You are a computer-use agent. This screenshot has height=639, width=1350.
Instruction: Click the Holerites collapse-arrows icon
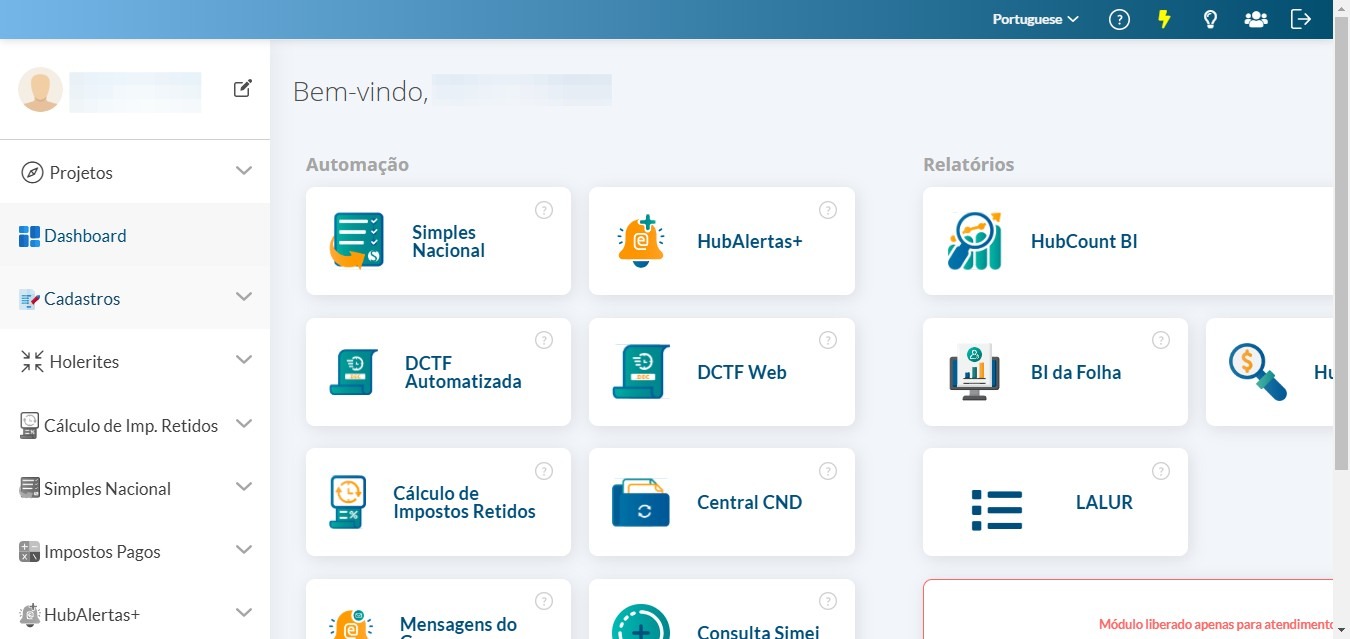[32, 361]
